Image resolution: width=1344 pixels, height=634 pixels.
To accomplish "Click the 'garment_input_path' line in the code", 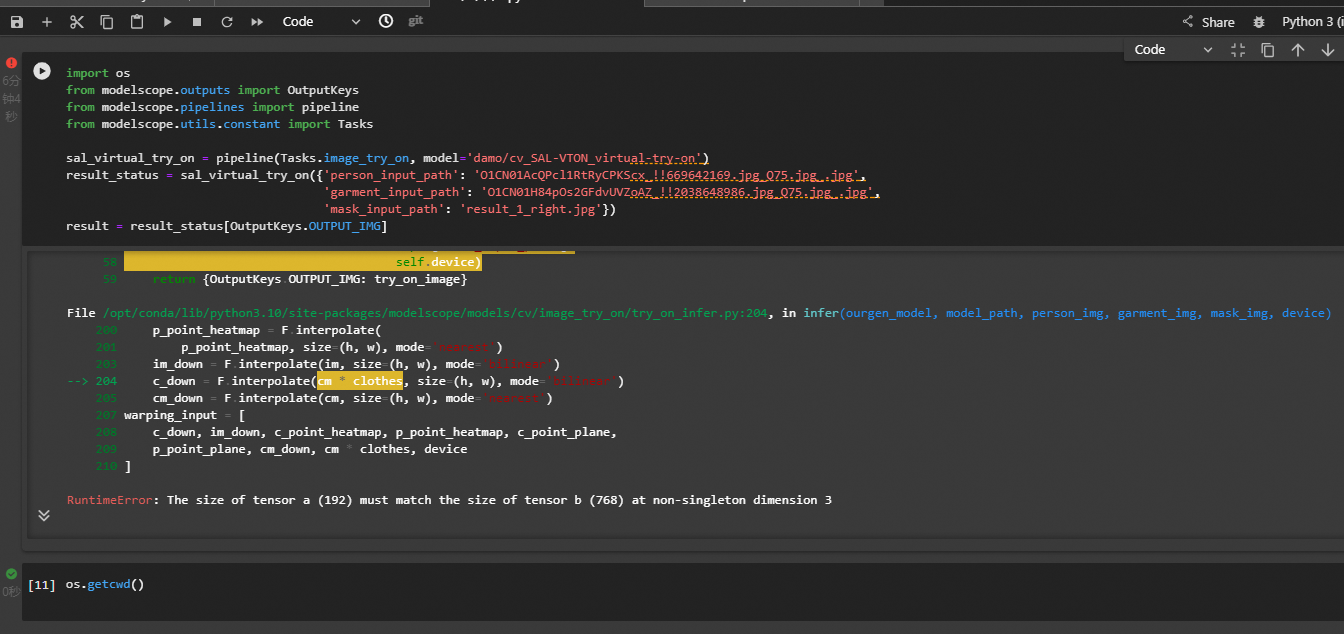I will tap(601, 192).
